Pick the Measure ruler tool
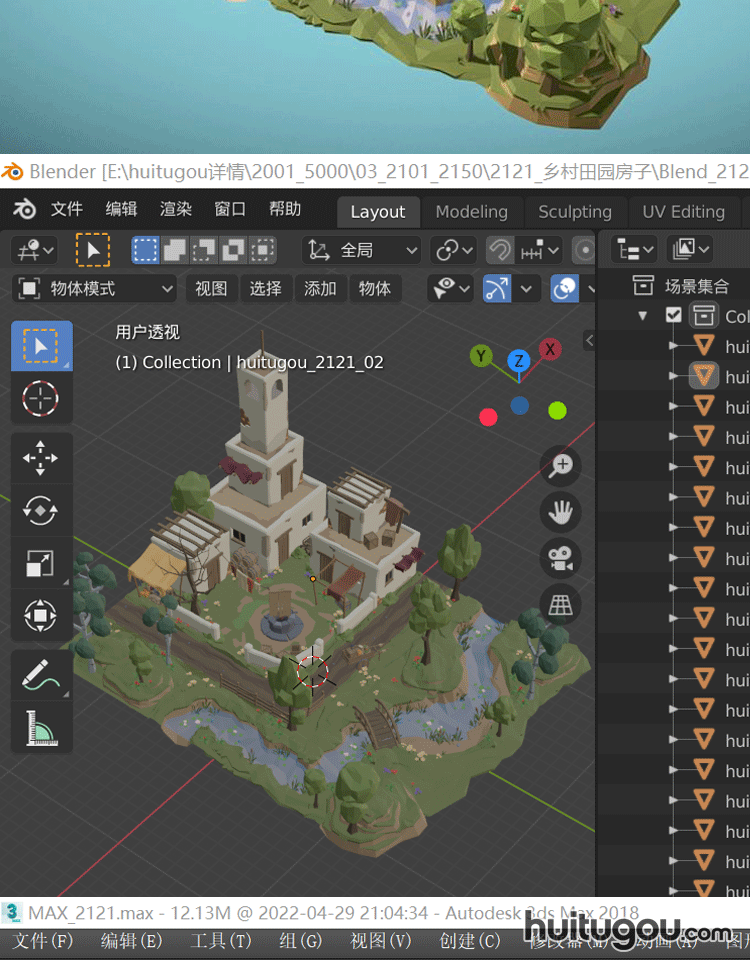This screenshot has width=750, height=960. point(40,727)
